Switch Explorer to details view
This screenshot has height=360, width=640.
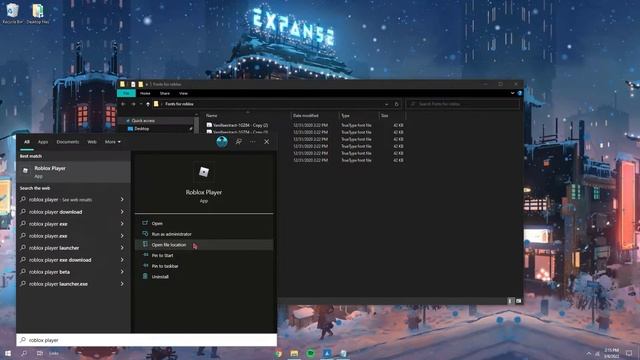[x=510, y=301]
